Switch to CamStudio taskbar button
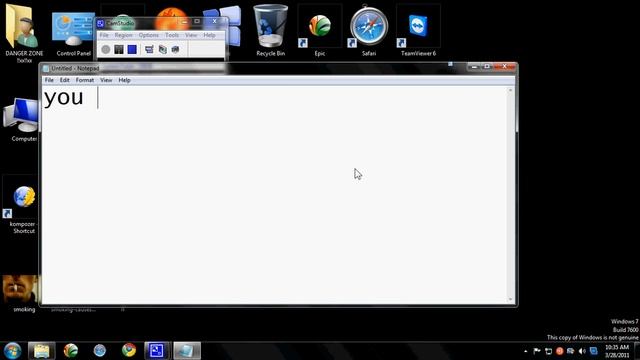 pos(157,351)
